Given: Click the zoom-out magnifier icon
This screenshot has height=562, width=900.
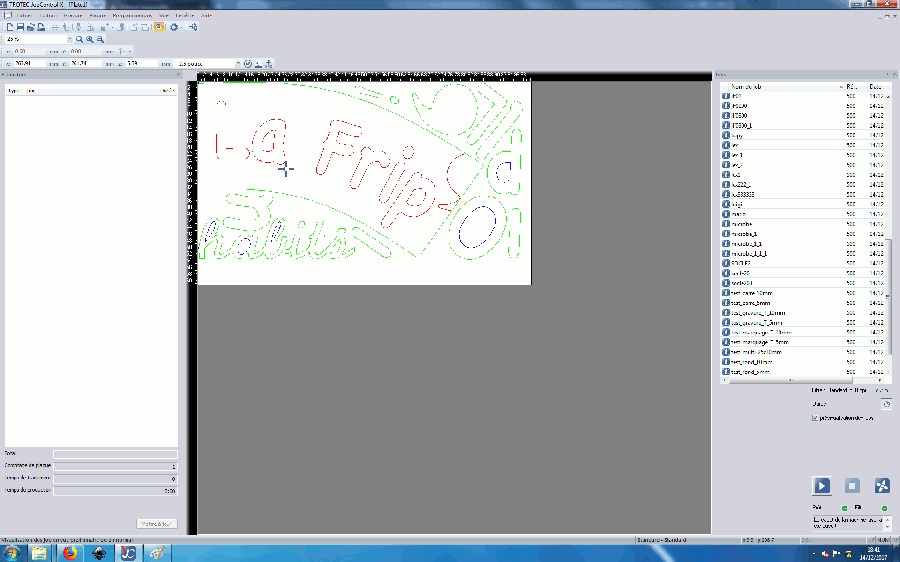Looking at the screenshot, I should pyautogui.click(x=100, y=39).
